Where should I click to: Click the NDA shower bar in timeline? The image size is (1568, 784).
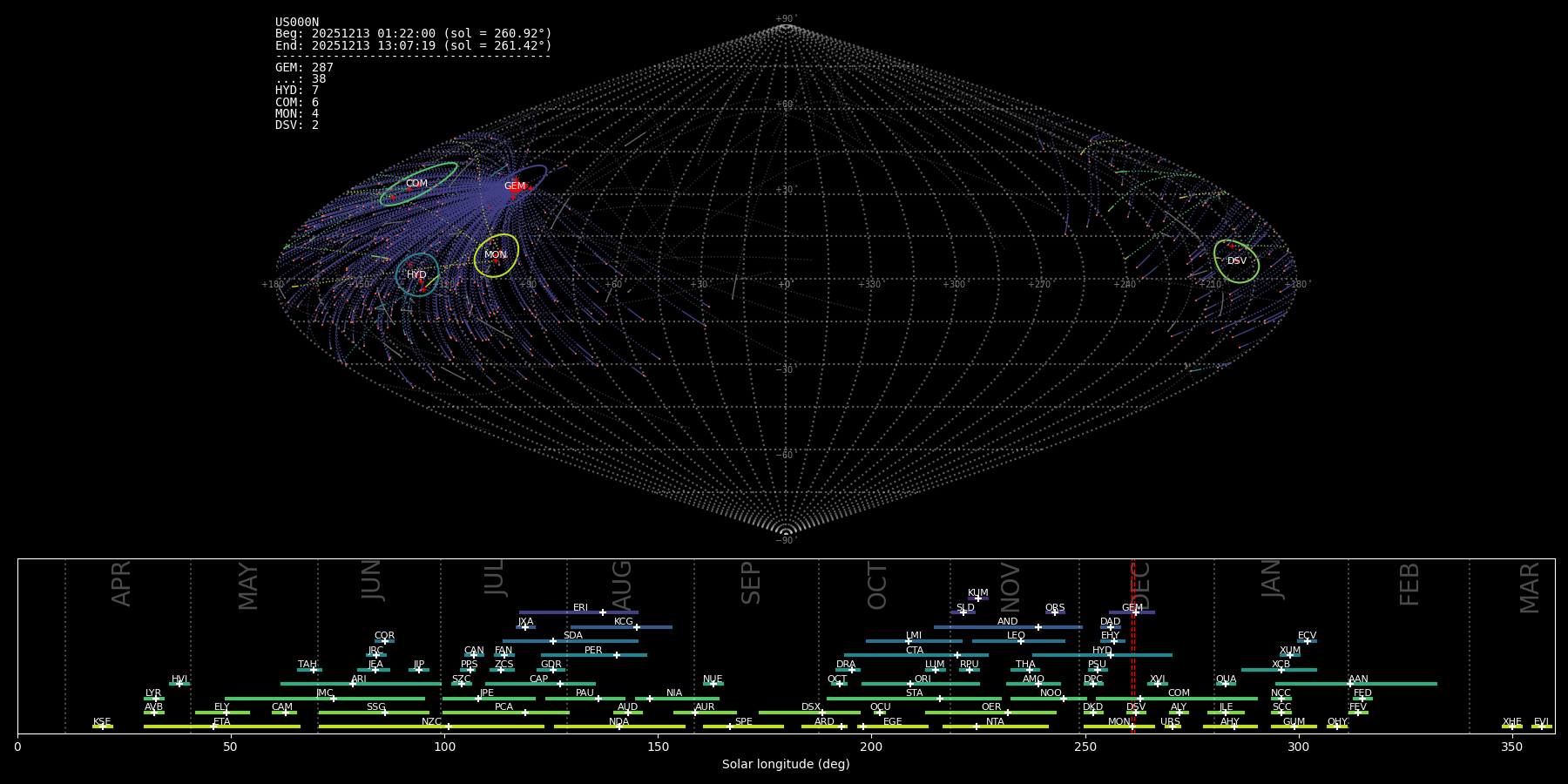[619, 727]
